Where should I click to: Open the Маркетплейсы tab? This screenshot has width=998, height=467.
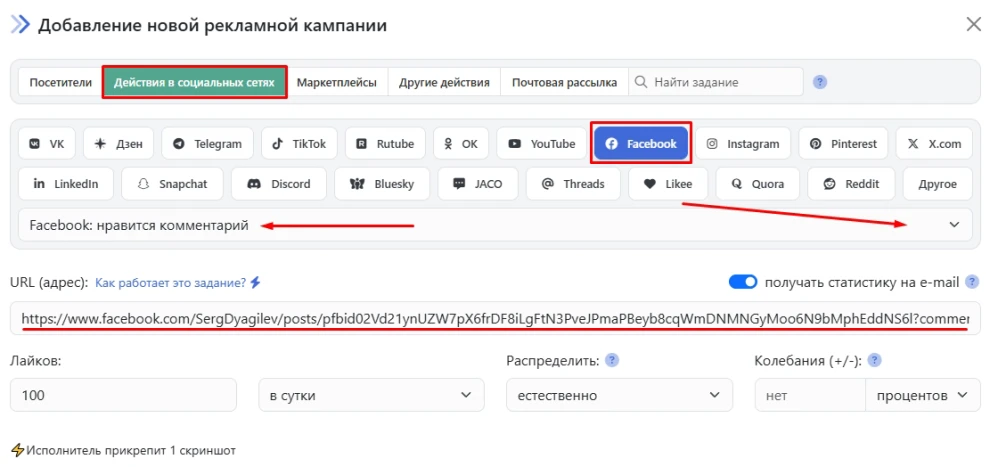pos(337,82)
